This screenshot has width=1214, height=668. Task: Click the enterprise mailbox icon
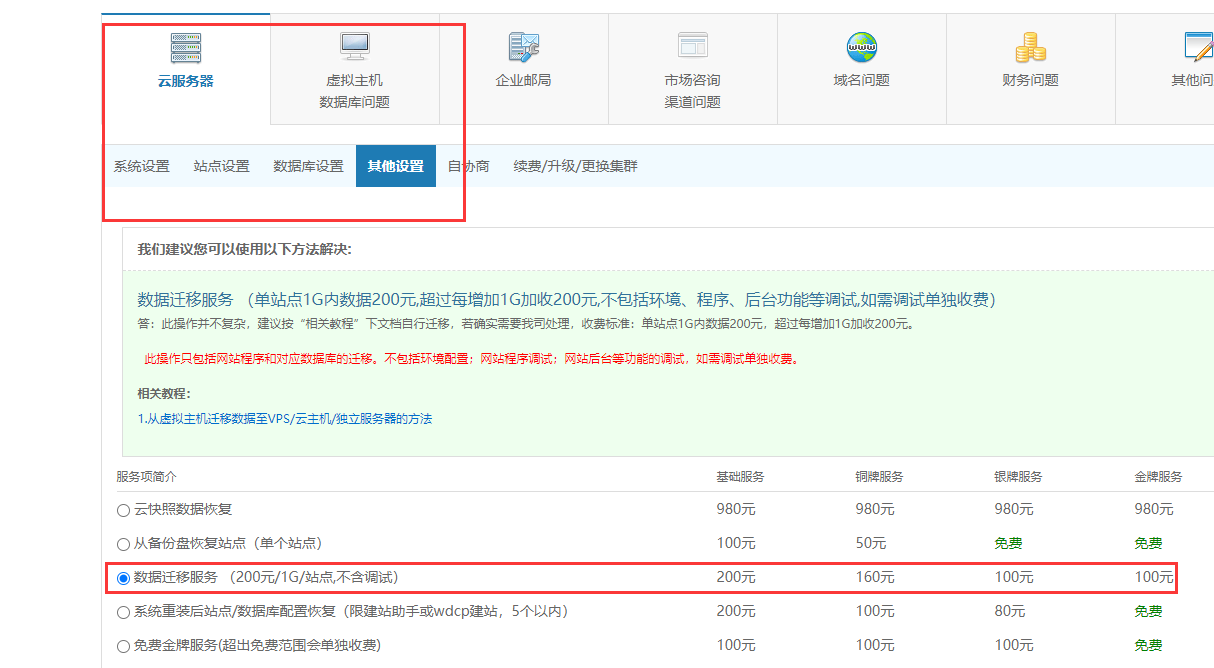523,46
